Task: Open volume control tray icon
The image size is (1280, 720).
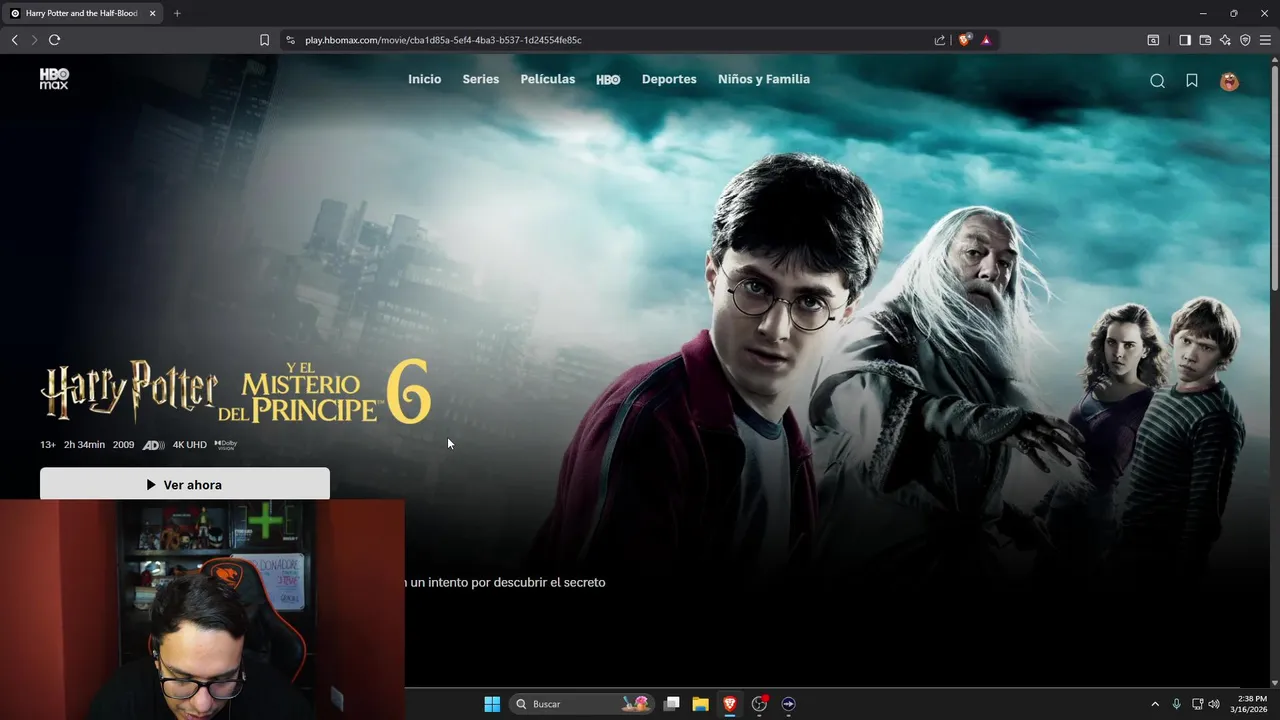Action: click(x=1214, y=704)
